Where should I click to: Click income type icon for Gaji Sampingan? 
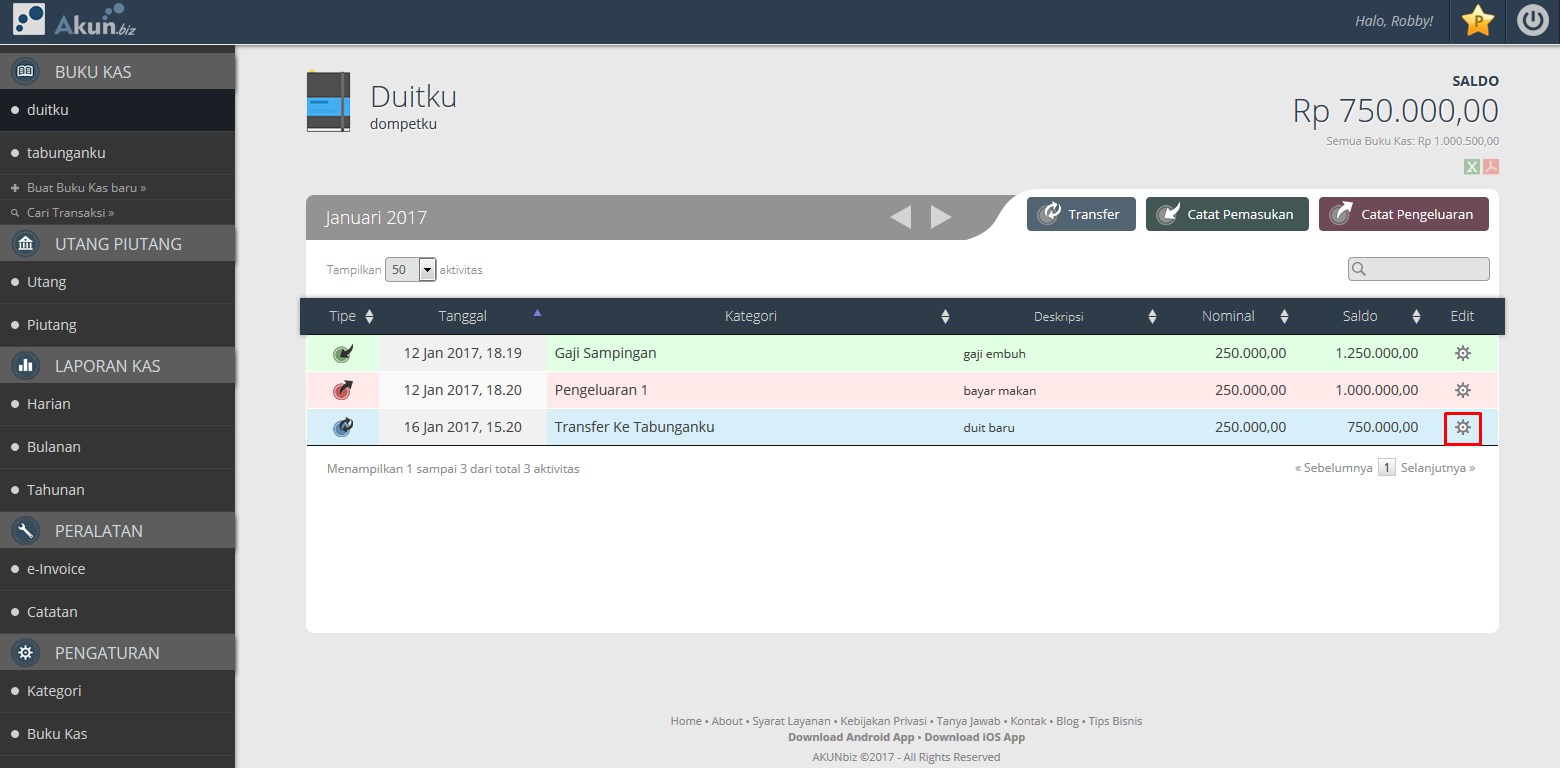[x=343, y=353]
